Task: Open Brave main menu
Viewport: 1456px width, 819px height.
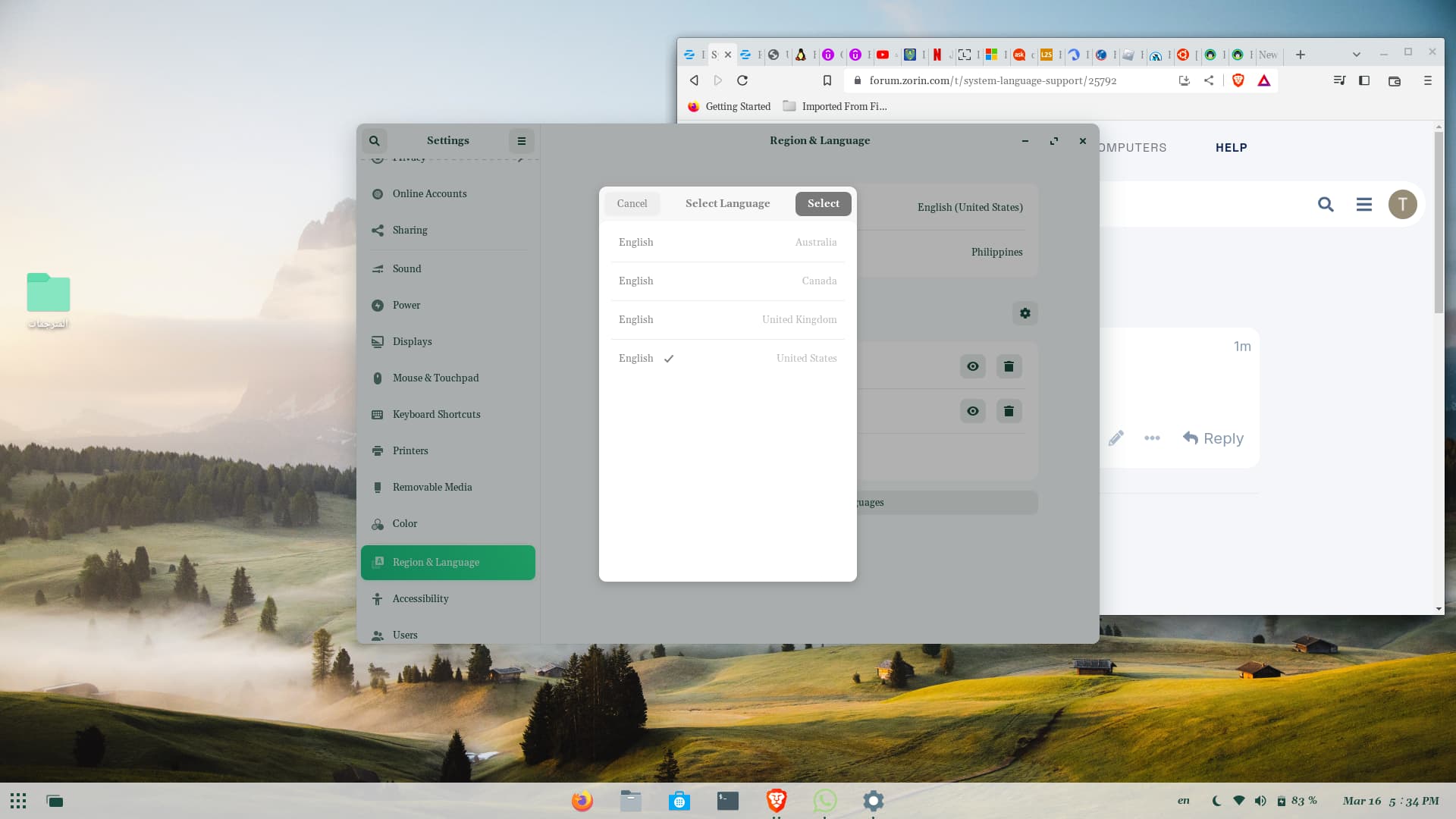Action: 1427,80
